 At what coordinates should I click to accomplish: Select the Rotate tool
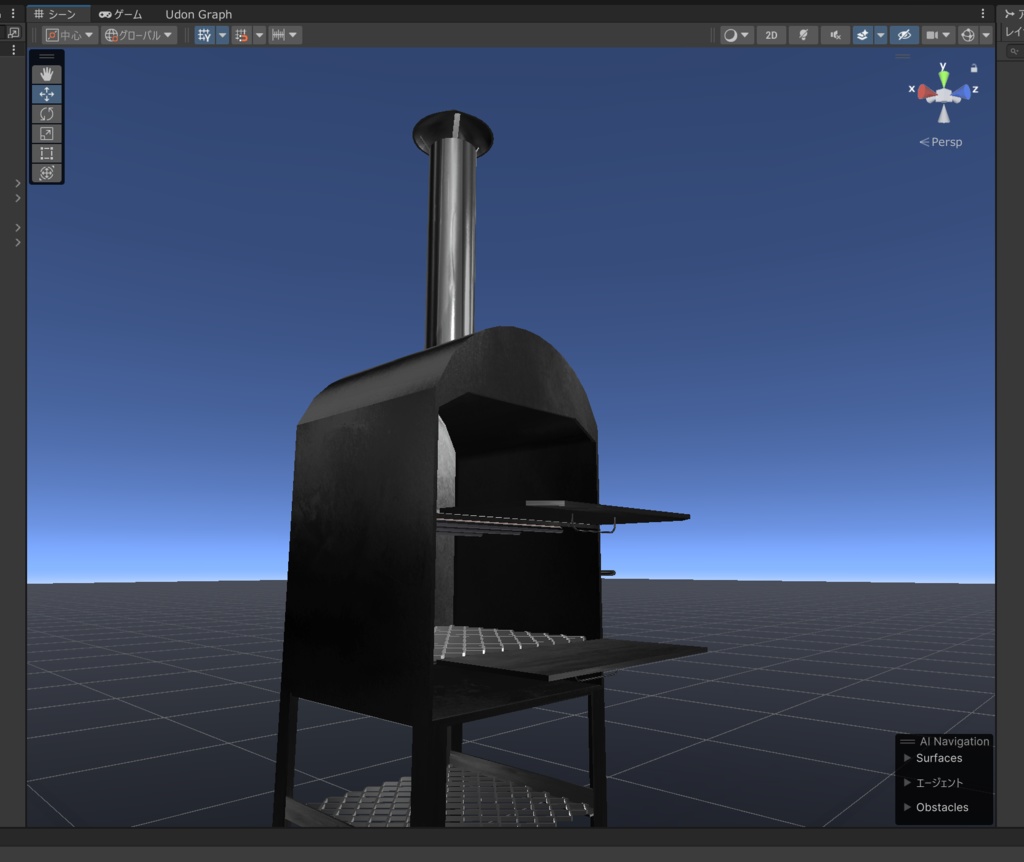point(46,114)
